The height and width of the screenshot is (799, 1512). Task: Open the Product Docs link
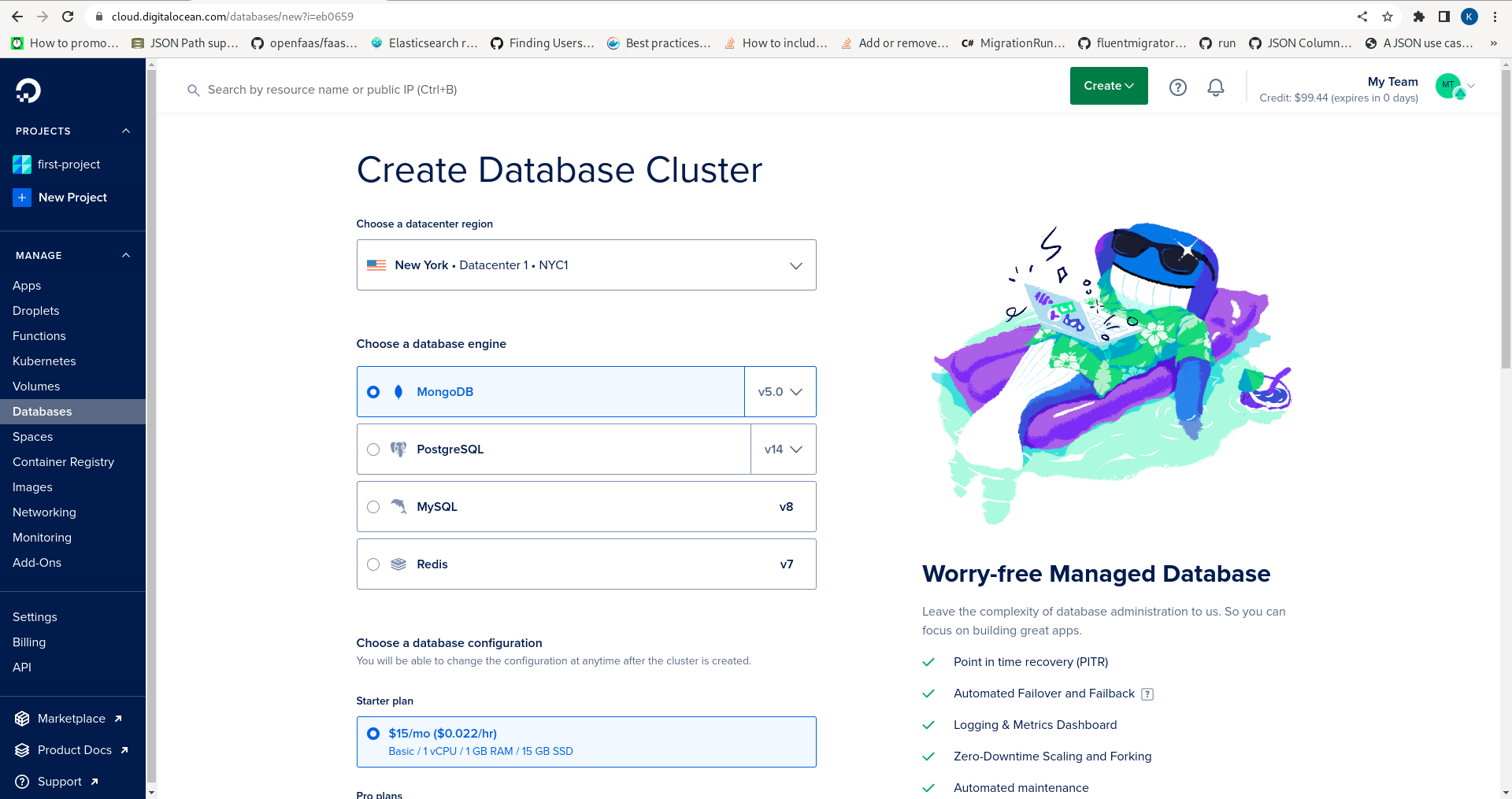pyautogui.click(x=75, y=750)
